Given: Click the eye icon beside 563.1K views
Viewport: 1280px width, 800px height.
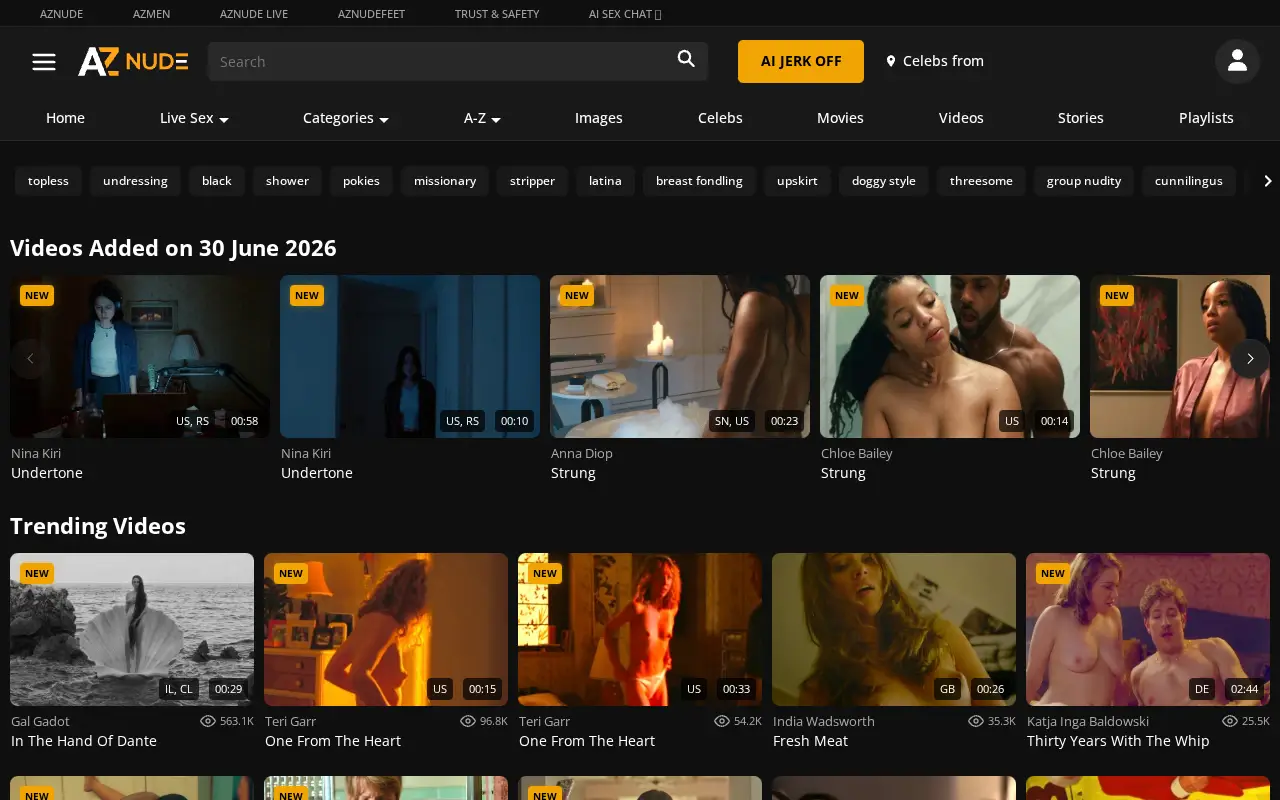Looking at the screenshot, I should (208, 721).
